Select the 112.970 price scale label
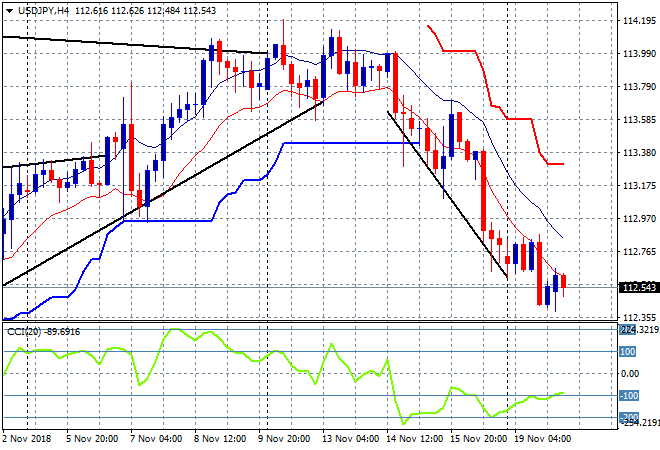This screenshot has width=660, height=450. click(639, 218)
